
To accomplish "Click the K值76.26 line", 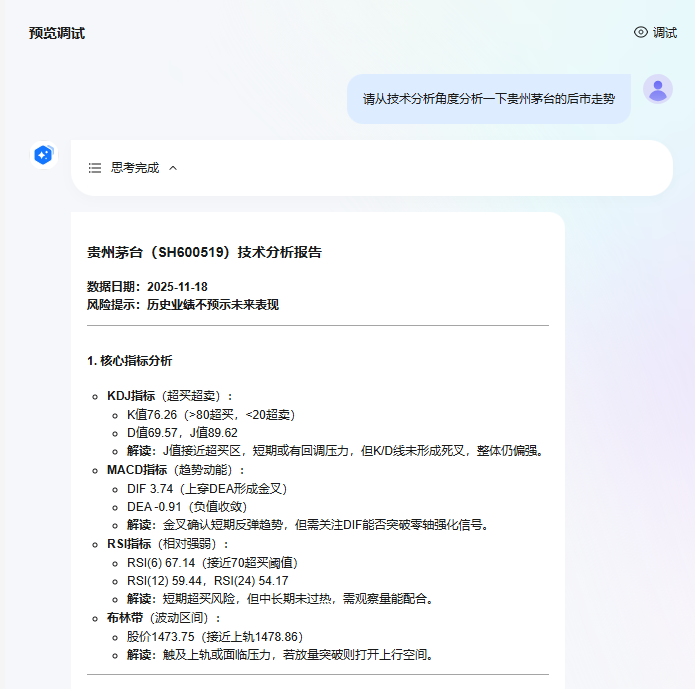I will (x=211, y=415).
